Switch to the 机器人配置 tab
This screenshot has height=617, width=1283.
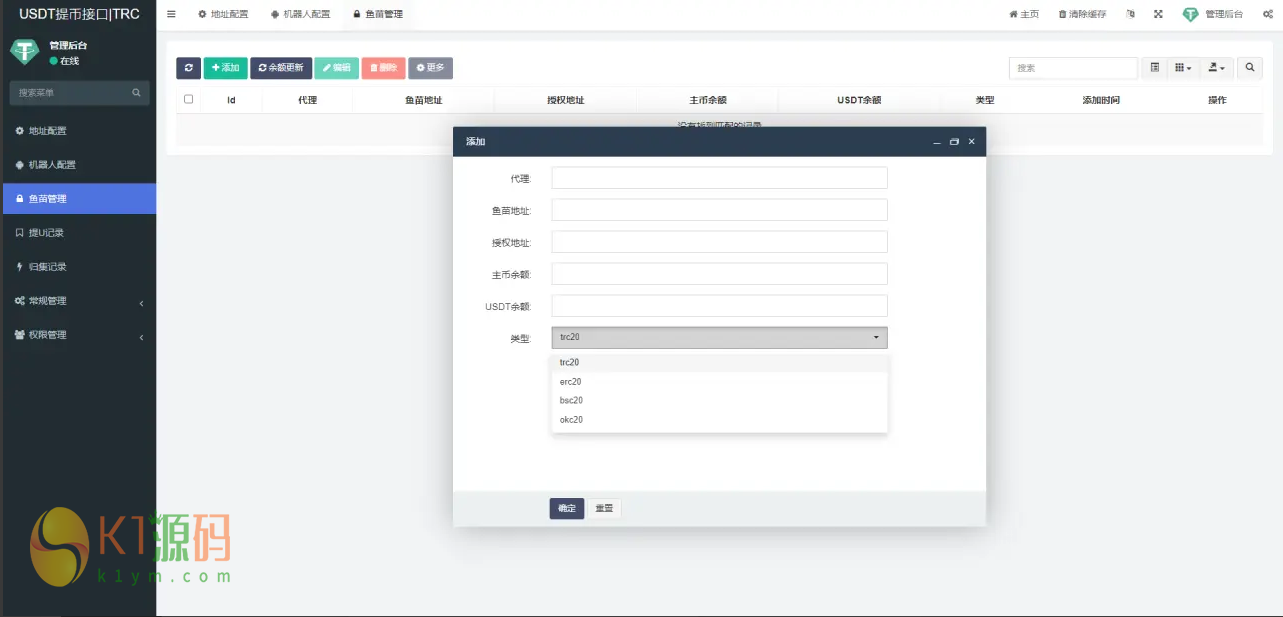click(300, 14)
